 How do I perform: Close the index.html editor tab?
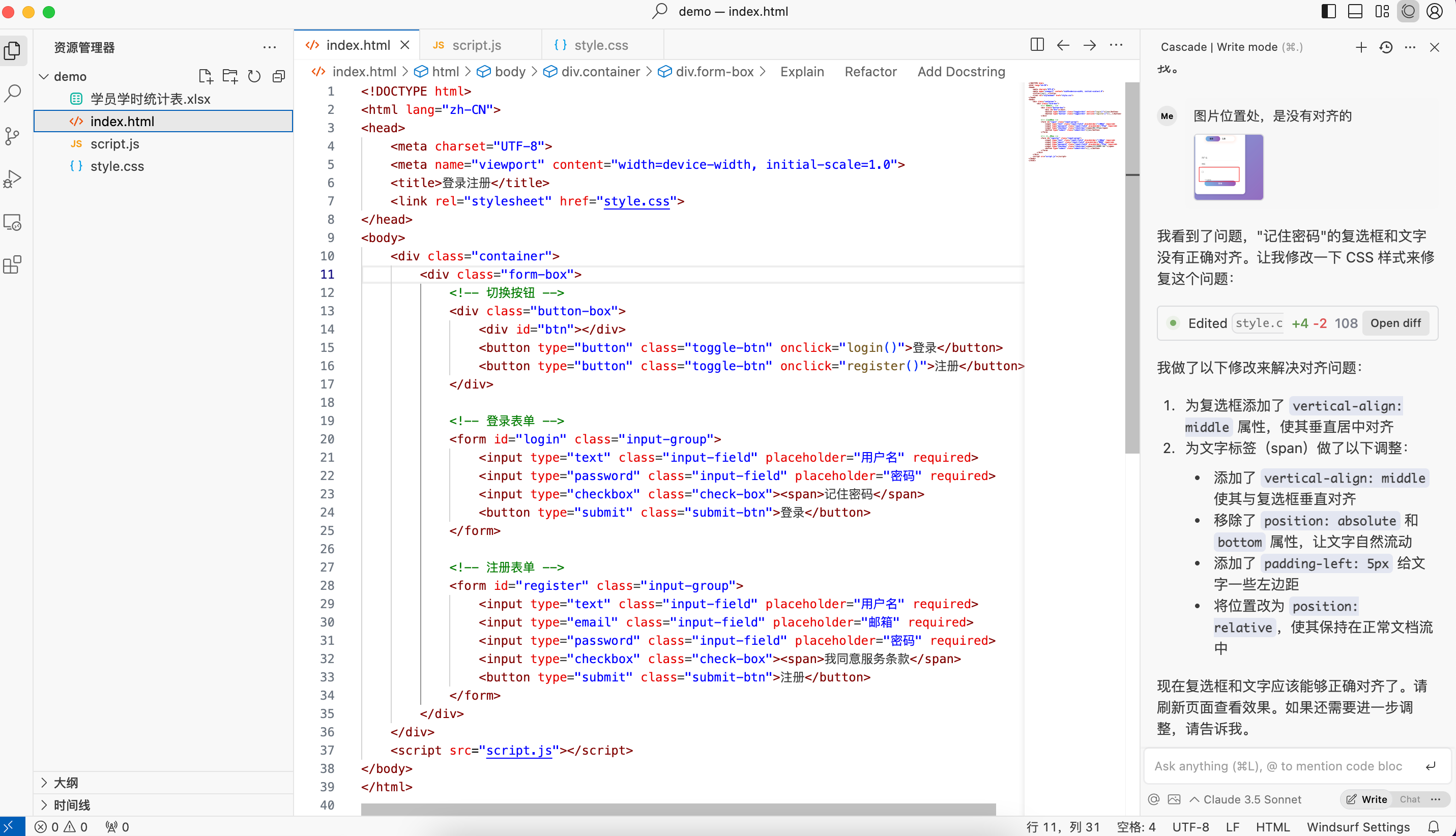405,45
